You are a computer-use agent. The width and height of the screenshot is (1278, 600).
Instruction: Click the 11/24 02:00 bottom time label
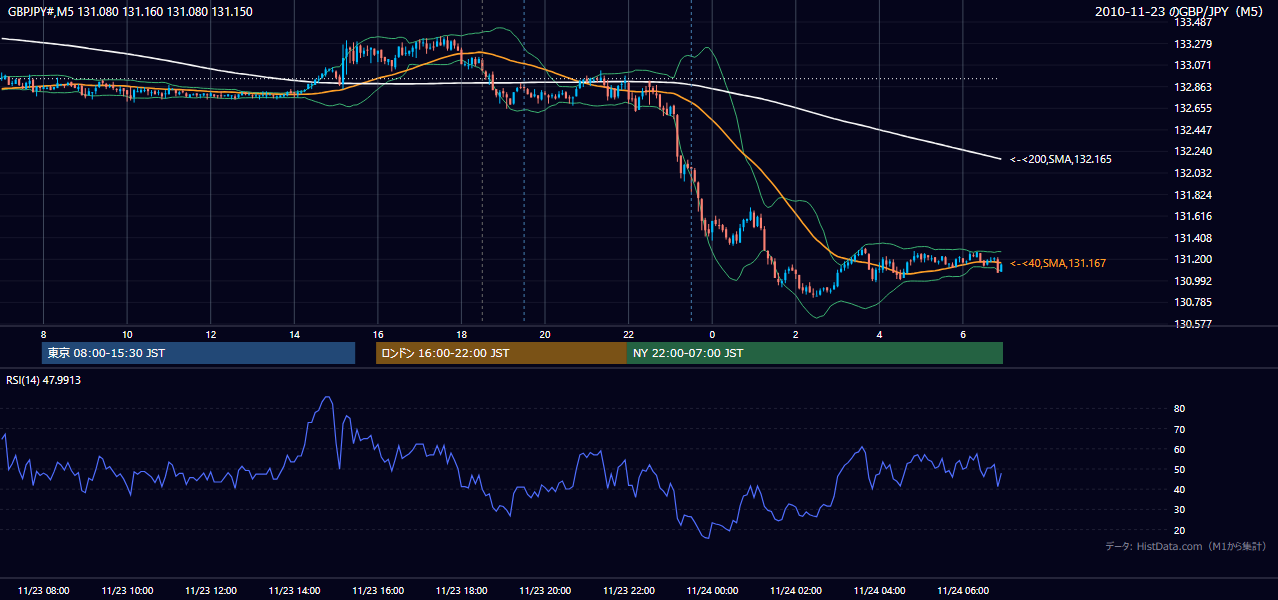click(795, 590)
